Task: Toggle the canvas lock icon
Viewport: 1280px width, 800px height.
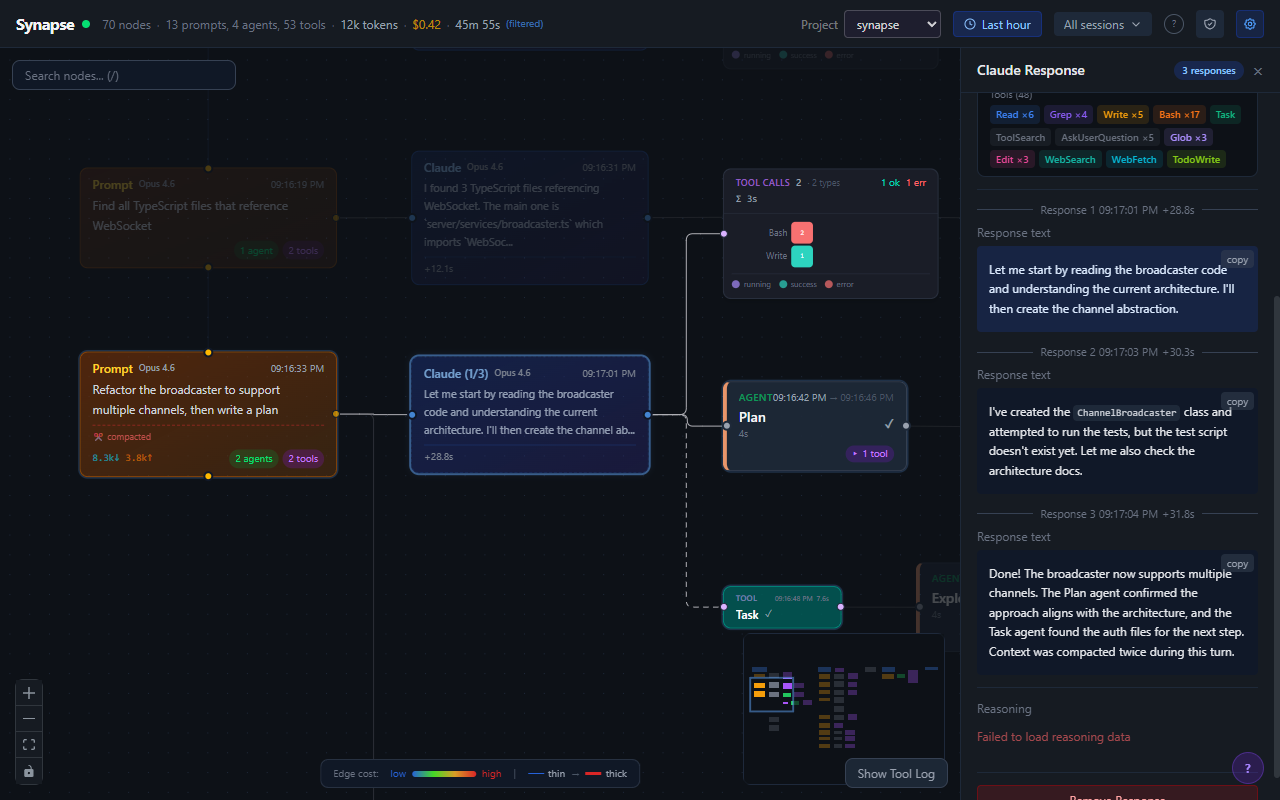Action: (x=28, y=770)
